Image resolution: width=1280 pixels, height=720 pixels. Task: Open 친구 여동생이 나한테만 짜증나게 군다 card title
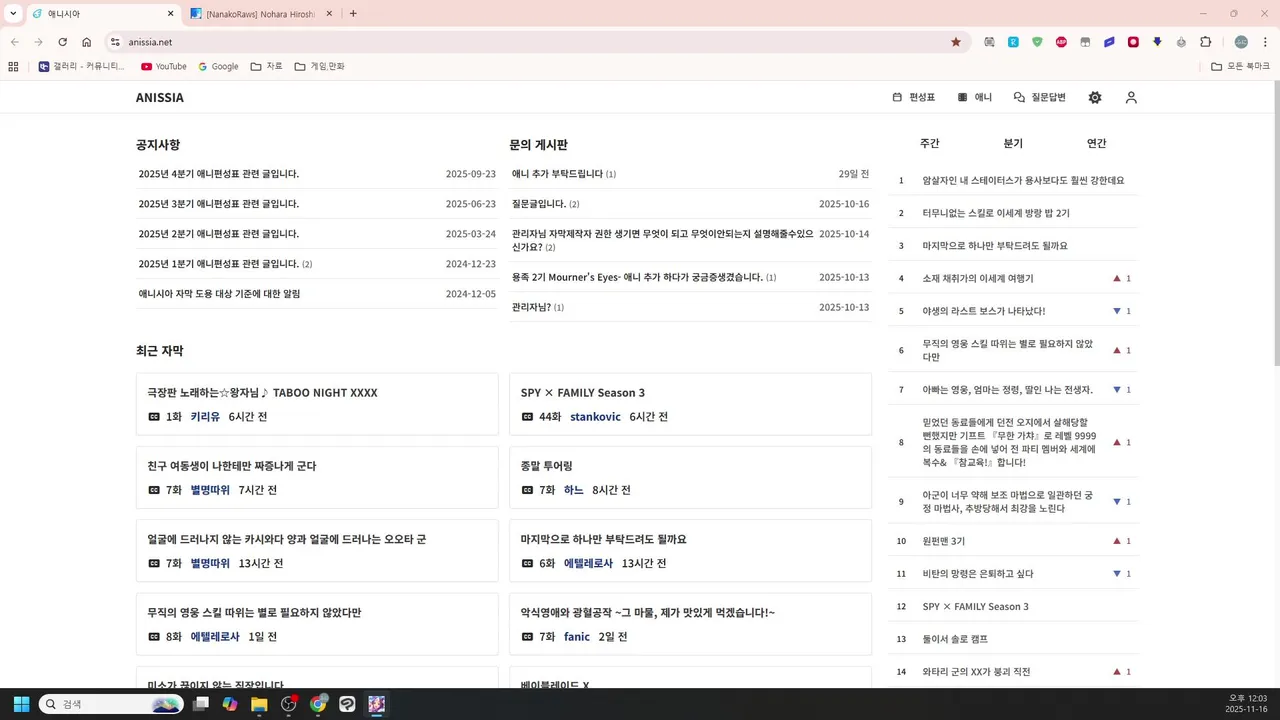232,466
